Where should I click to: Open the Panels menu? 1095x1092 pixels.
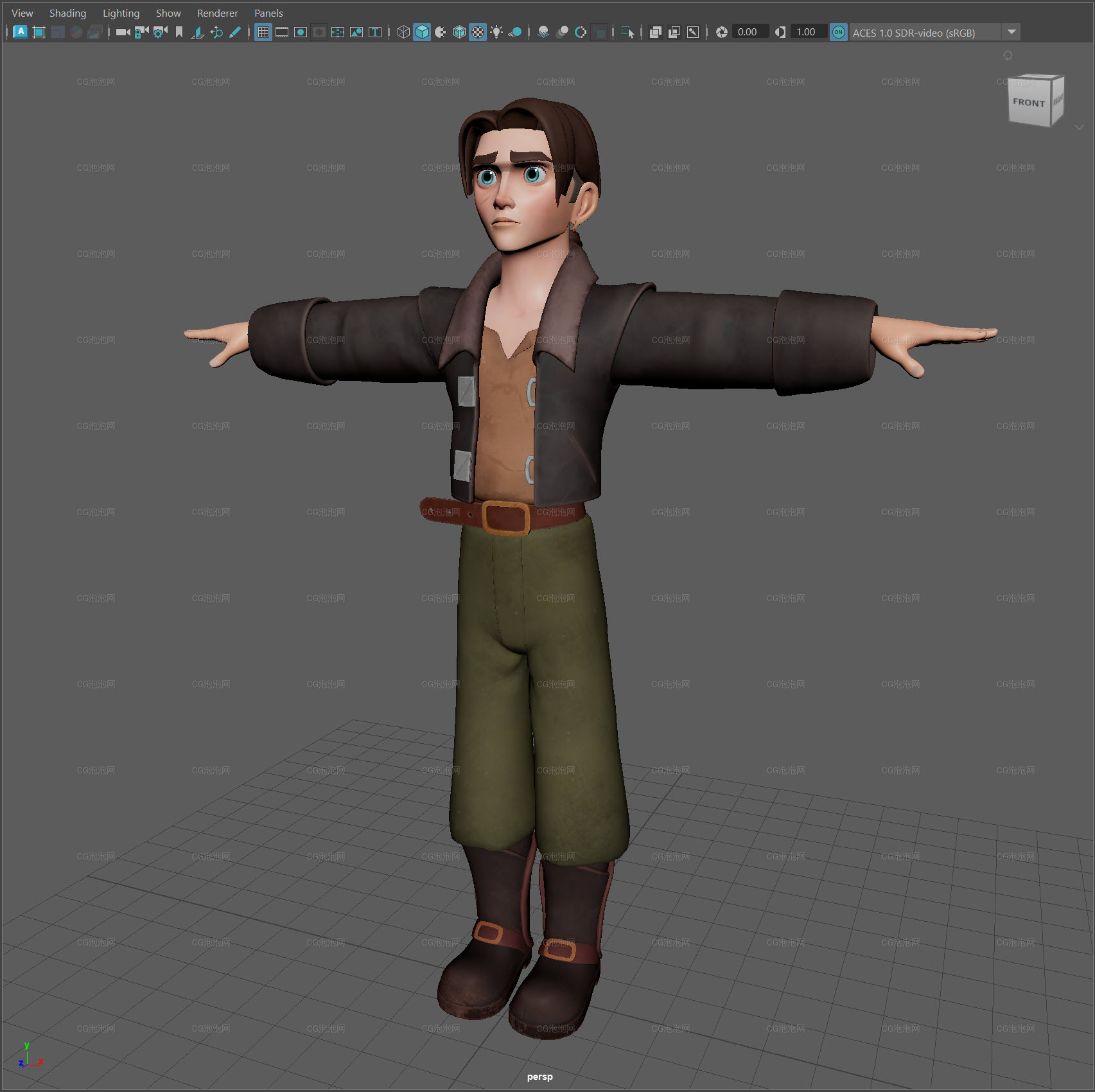(x=268, y=13)
